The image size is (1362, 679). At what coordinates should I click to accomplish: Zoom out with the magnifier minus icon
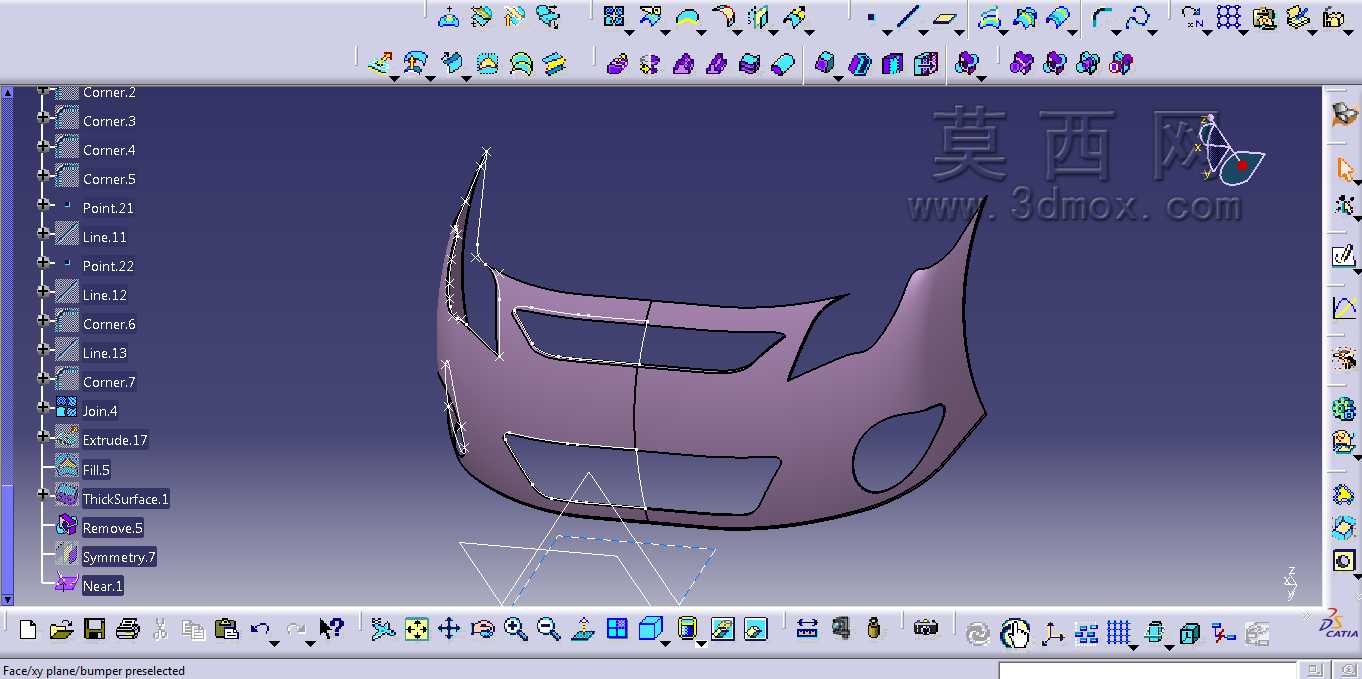click(x=549, y=629)
